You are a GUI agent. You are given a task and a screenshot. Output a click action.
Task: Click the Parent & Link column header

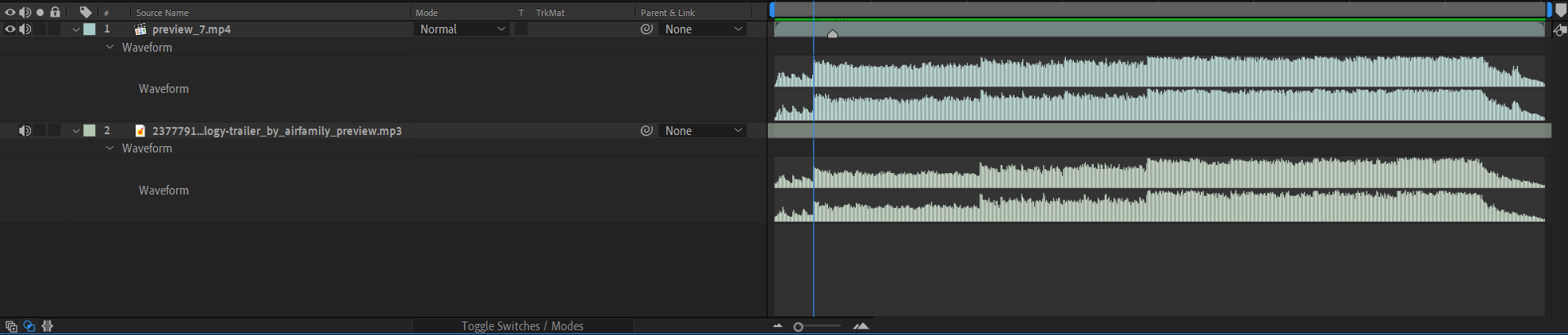coord(668,13)
